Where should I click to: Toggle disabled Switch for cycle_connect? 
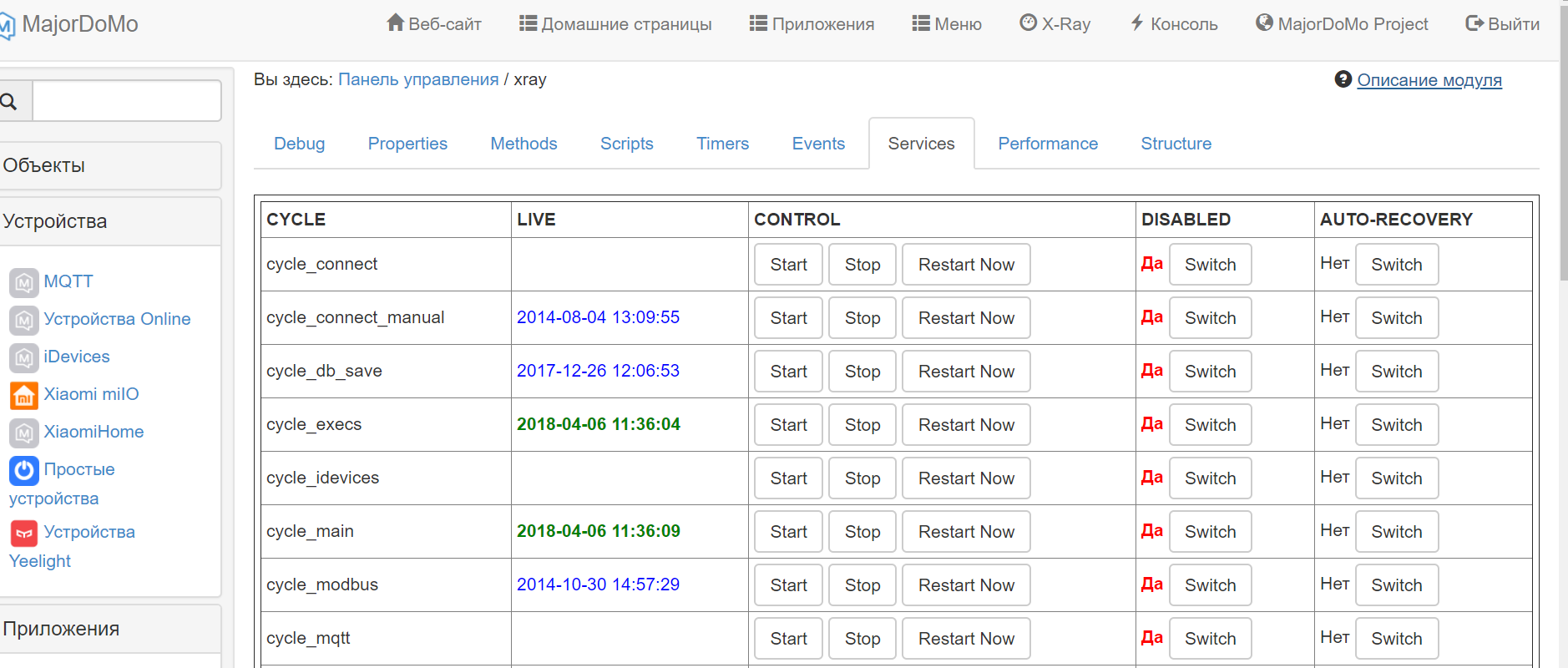click(1210, 265)
